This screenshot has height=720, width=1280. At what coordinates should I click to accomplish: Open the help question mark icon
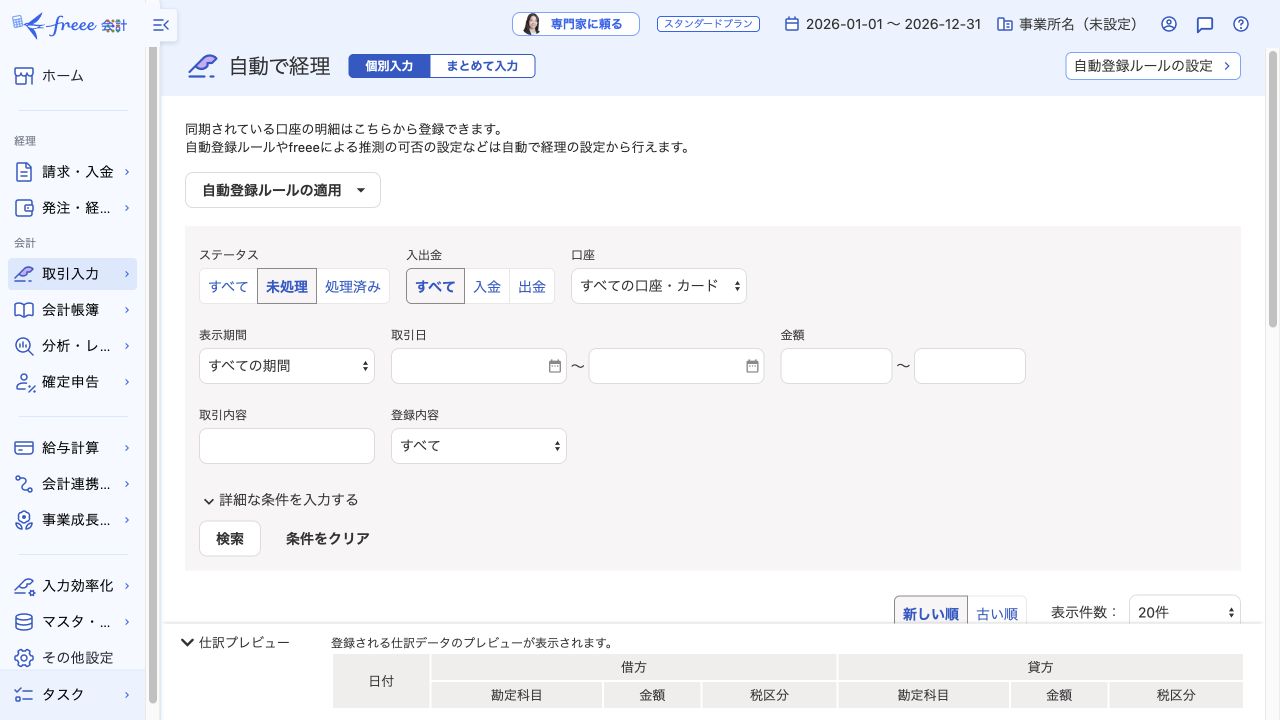coord(1241,24)
